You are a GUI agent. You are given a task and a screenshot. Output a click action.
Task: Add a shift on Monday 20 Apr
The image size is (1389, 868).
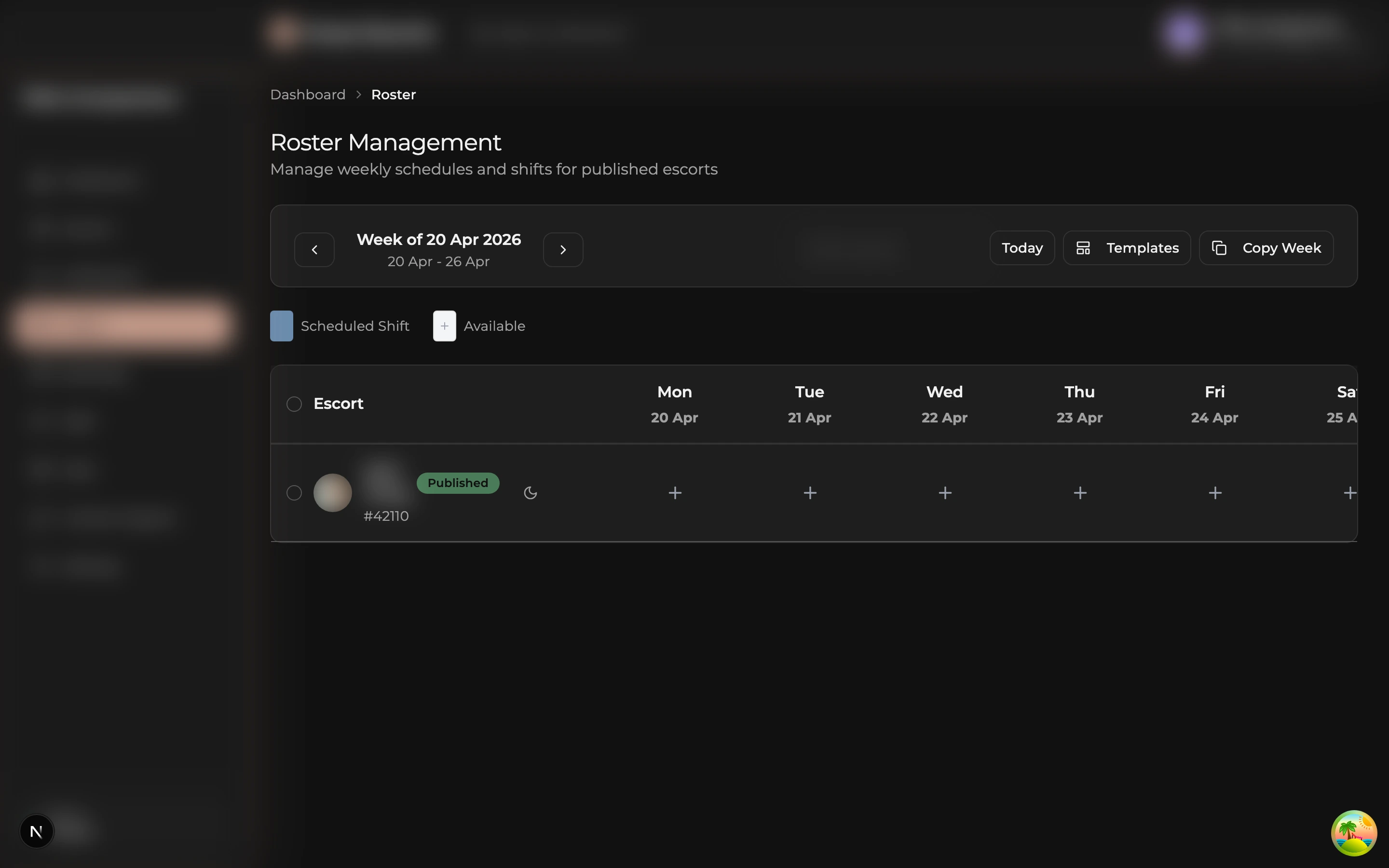[674, 492]
